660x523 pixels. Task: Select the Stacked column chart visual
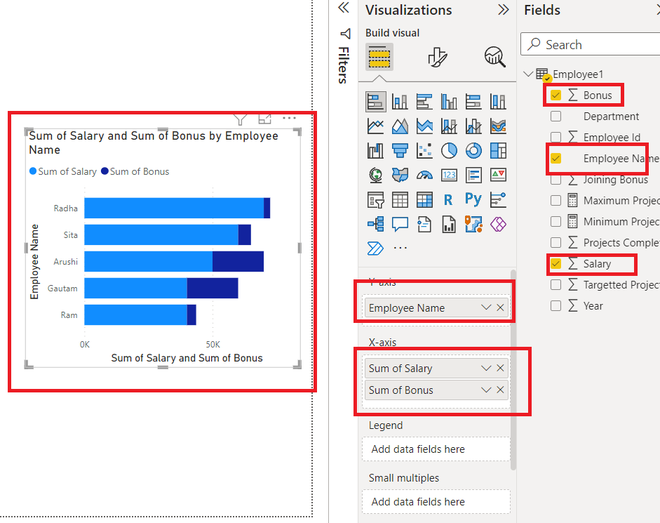pyautogui.click(x=400, y=101)
